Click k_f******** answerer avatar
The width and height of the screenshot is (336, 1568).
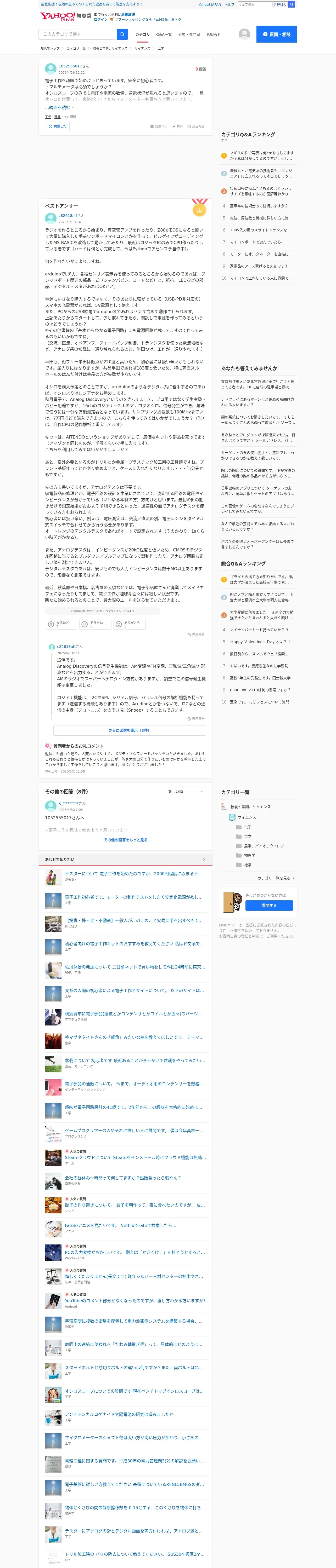[51, 806]
